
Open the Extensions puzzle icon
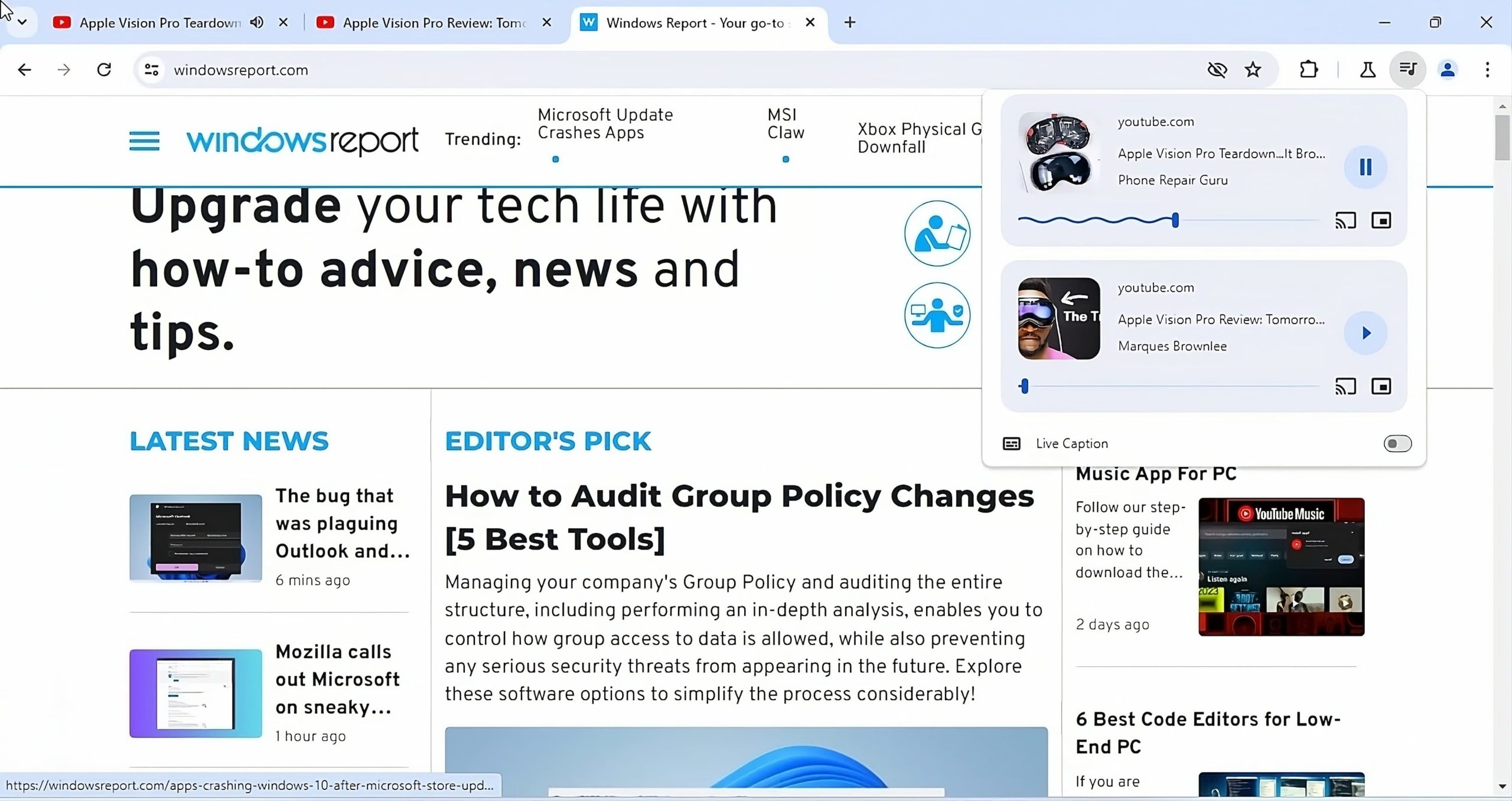click(x=1309, y=70)
